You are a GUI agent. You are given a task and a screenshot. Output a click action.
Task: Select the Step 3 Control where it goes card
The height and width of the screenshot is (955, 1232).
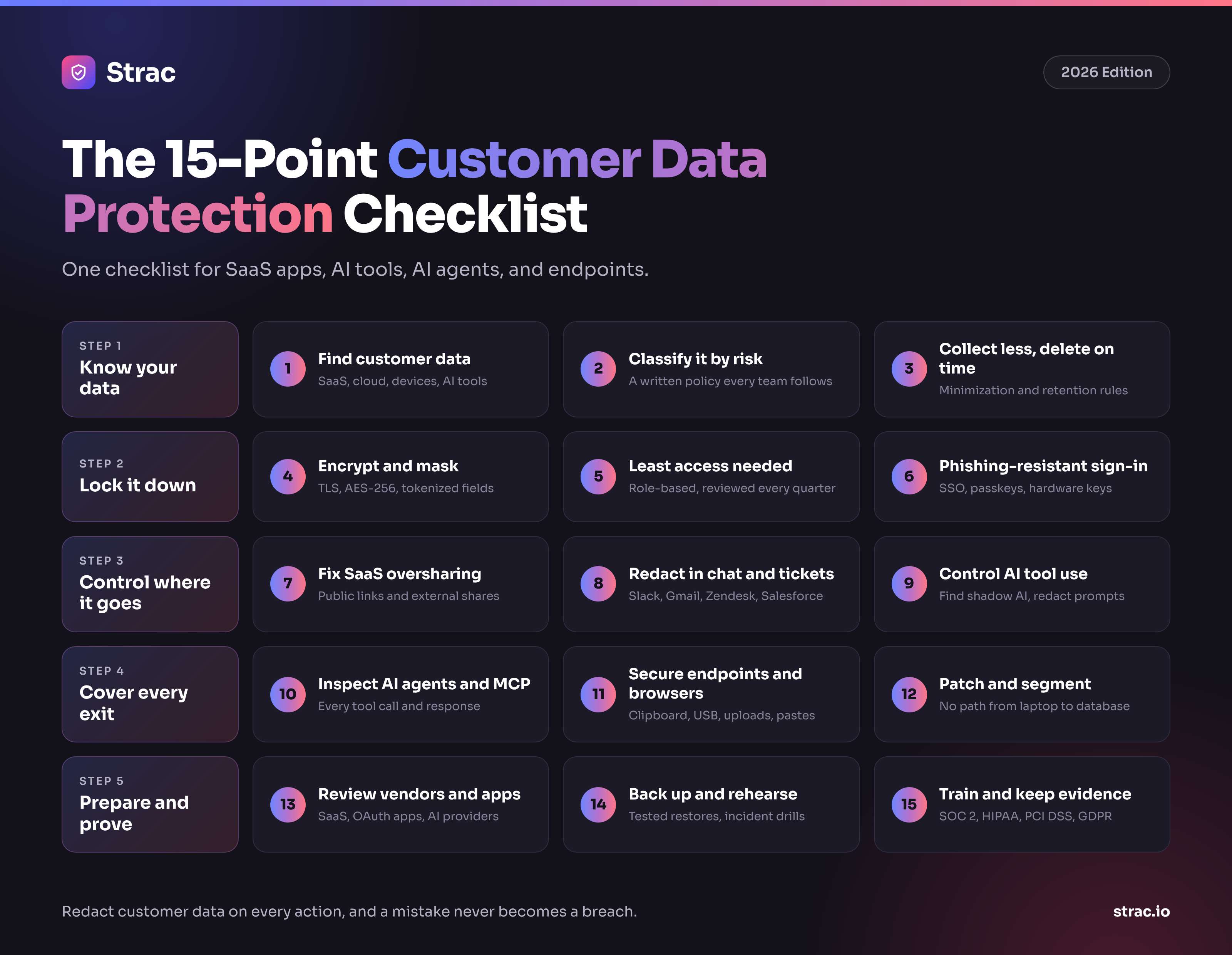pyautogui.click(x=150, y=584)
